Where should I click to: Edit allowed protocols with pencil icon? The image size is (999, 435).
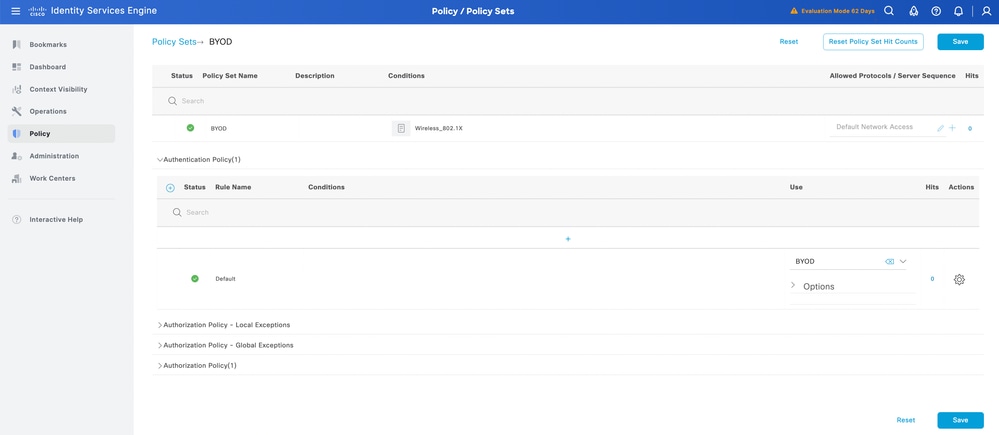coord(940,128)
